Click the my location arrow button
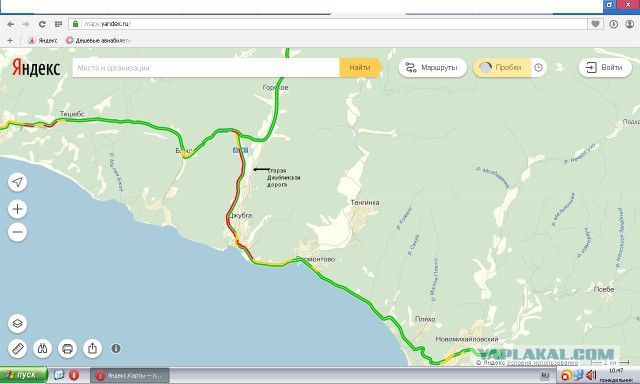640x384 pixels. click(18, 182)
